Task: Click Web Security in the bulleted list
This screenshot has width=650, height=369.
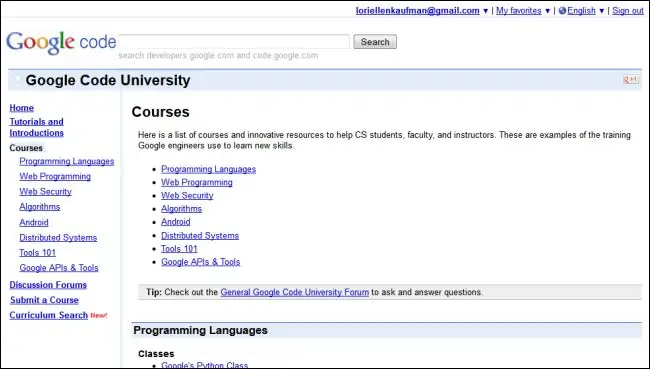Action: click(187, 196)
